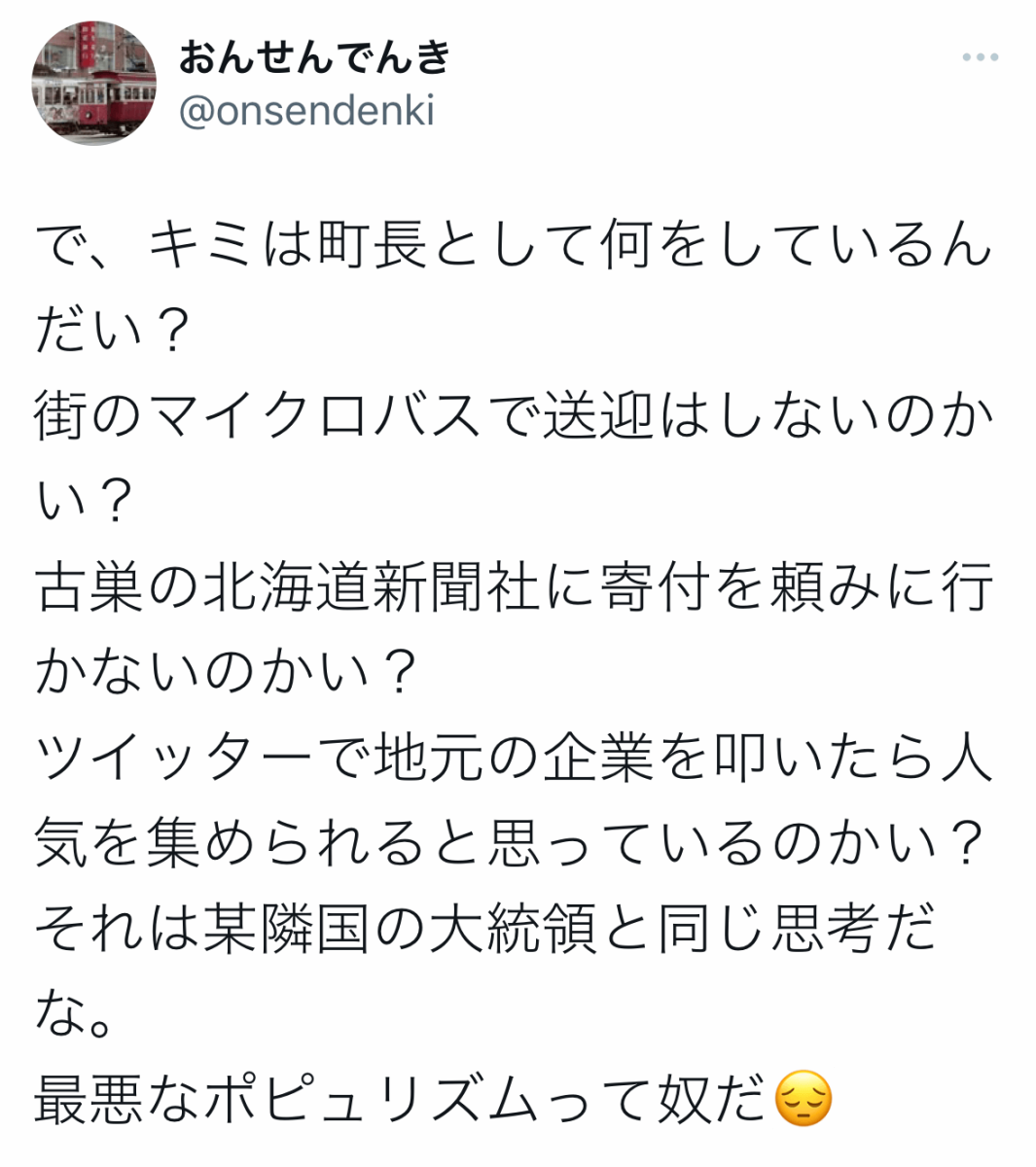Image resolution: width=1036 pixels, height=1167 pixels.
Task: Click the pensive face emoji in the tweet
Action: coord(804,1099)
